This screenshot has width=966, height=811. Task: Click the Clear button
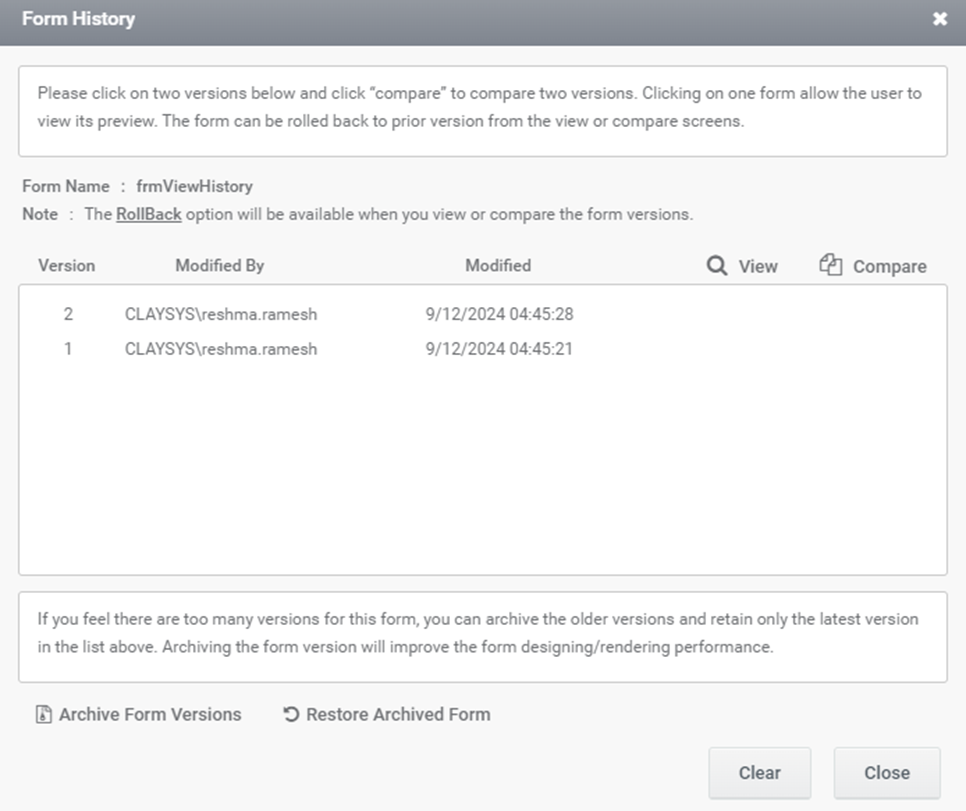point(760,773)
